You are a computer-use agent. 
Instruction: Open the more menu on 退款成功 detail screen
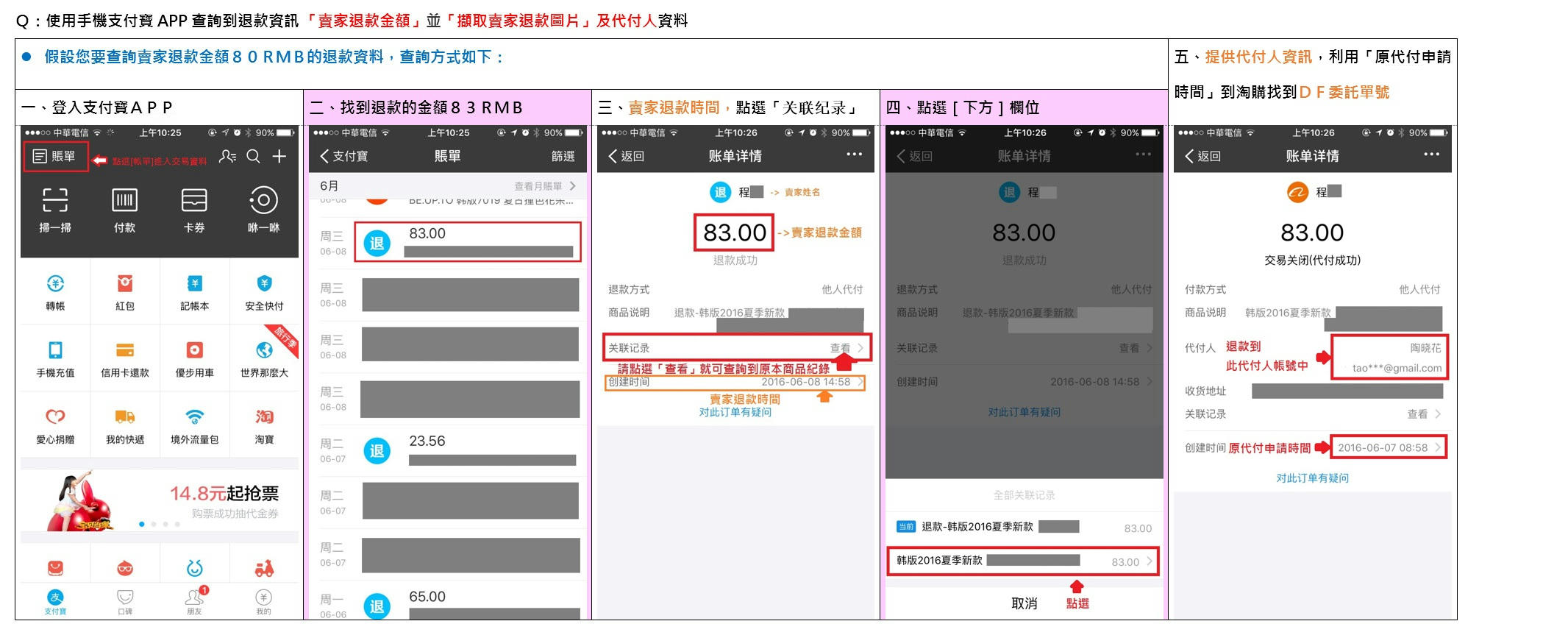pyautogui.click(x=854, y=154)
